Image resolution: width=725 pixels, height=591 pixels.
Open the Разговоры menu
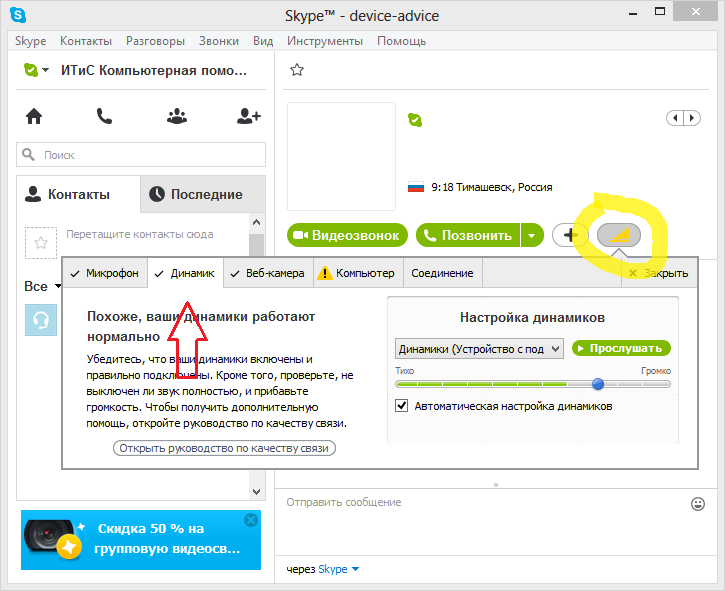point(155,41)
